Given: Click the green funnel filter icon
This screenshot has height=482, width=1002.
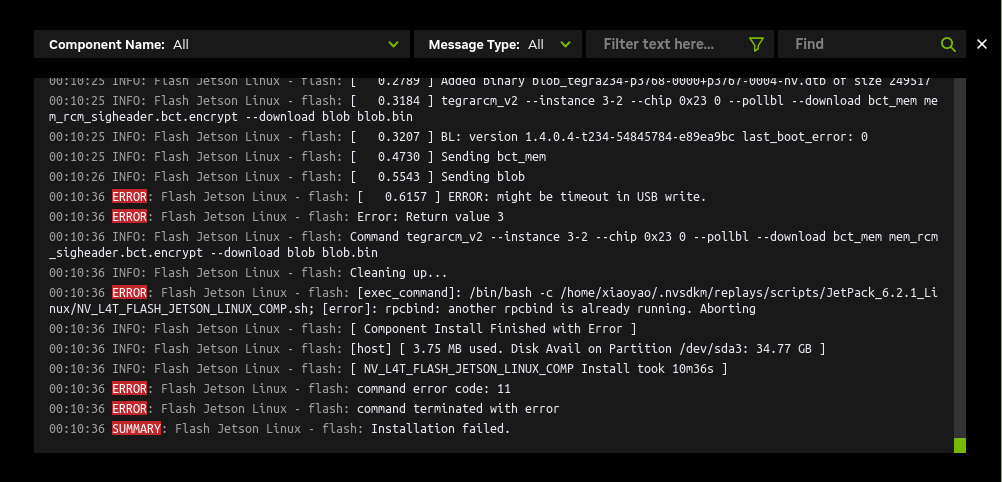Looking at the screenshot, I should (x=756, y=44).
